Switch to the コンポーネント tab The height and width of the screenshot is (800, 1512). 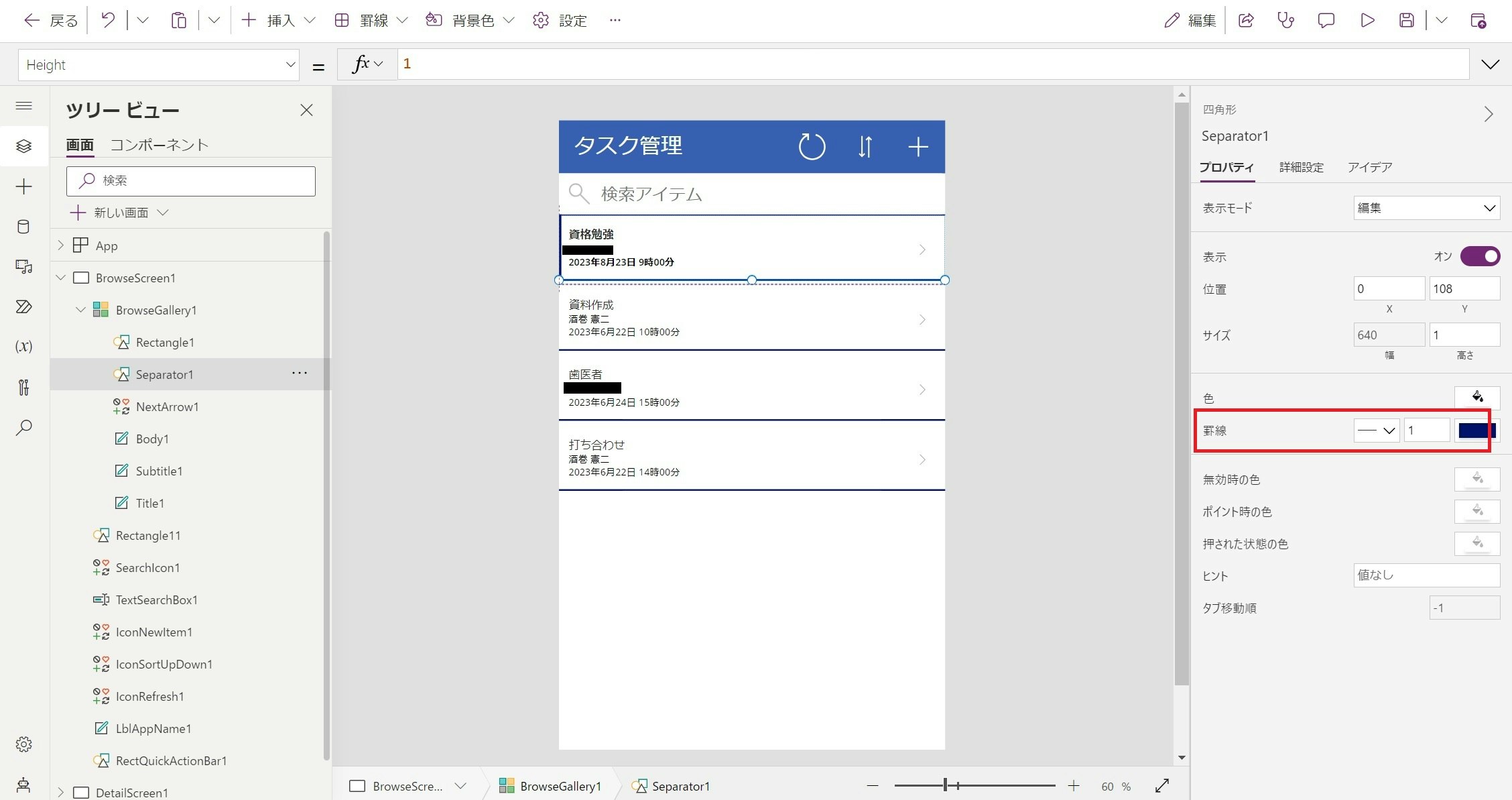click(159, 145)
